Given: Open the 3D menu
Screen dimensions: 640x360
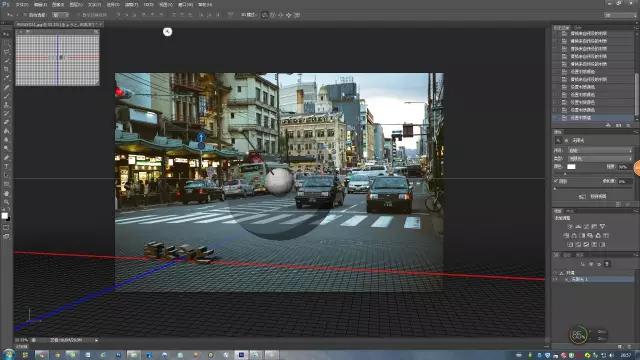Looking at the screenshot, I should 149,4.
